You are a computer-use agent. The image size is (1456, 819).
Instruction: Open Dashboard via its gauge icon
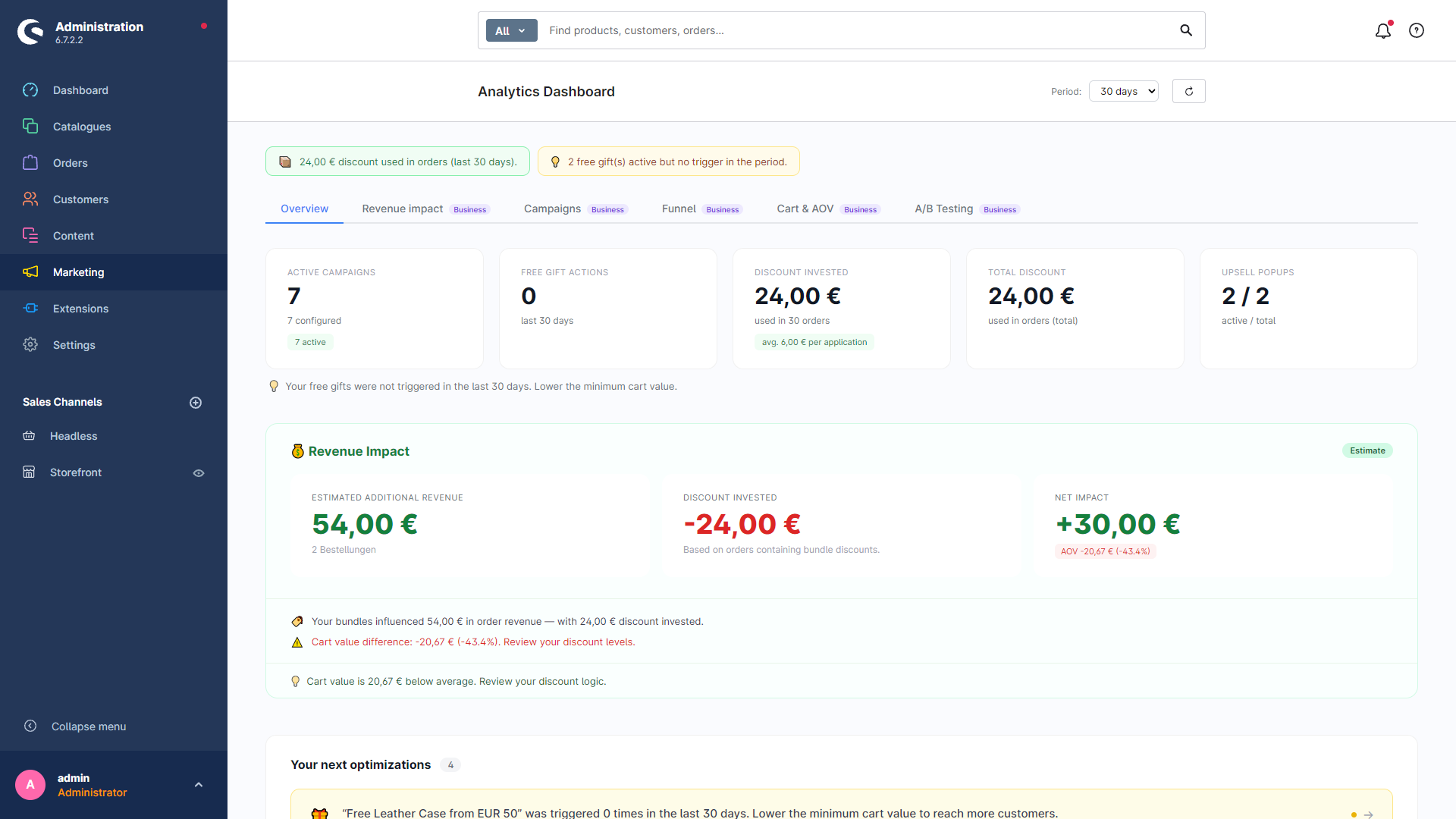[30, 90]
